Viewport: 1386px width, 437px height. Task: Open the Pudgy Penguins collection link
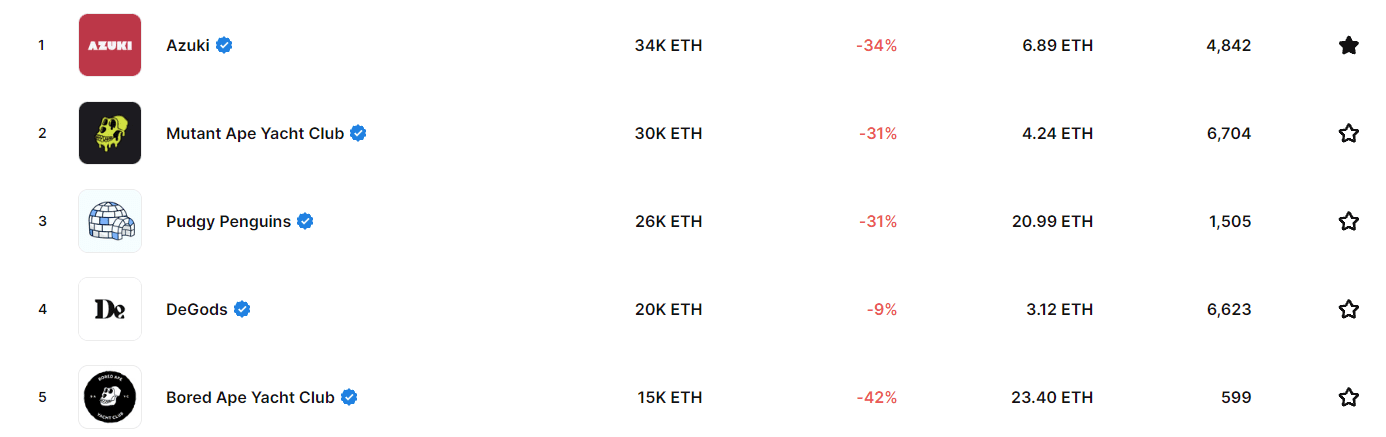(229, 221)
